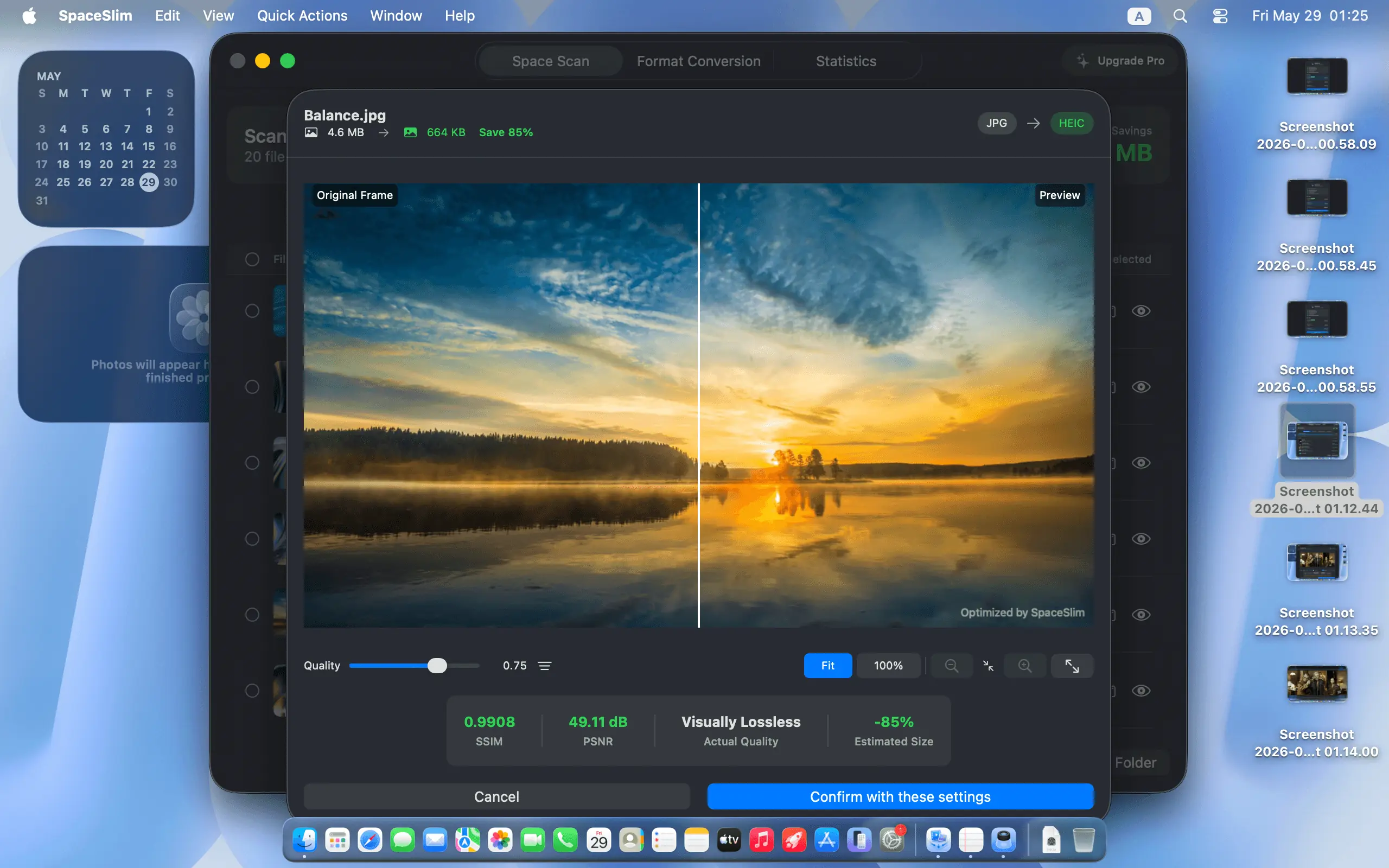Viewport: 1389px width, 868px height.
Task: Open the input source indicator in menu bar
Action: pyautogui.click(x=1139, y=16)
